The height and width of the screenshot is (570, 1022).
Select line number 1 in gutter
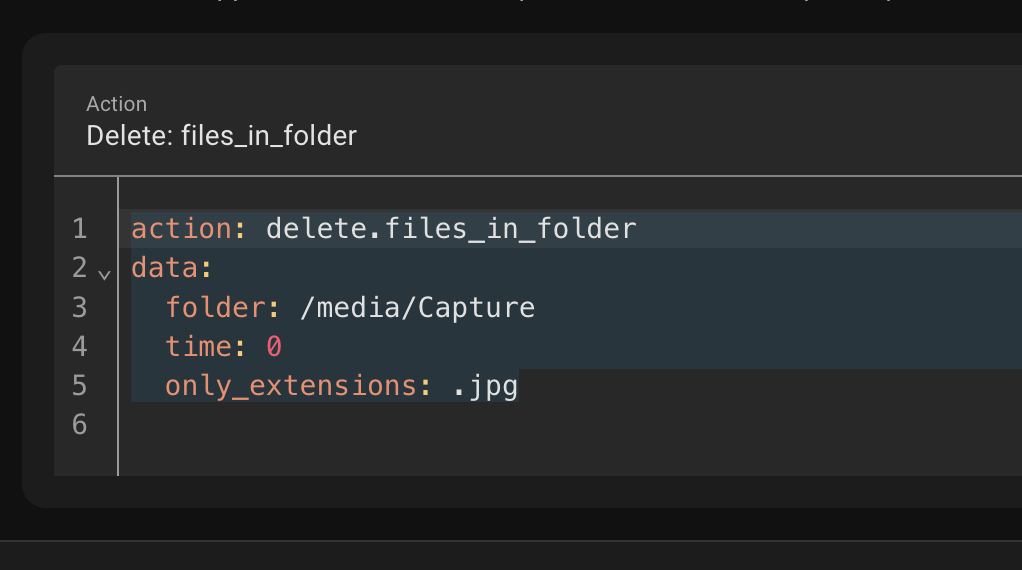click(80, 229)
